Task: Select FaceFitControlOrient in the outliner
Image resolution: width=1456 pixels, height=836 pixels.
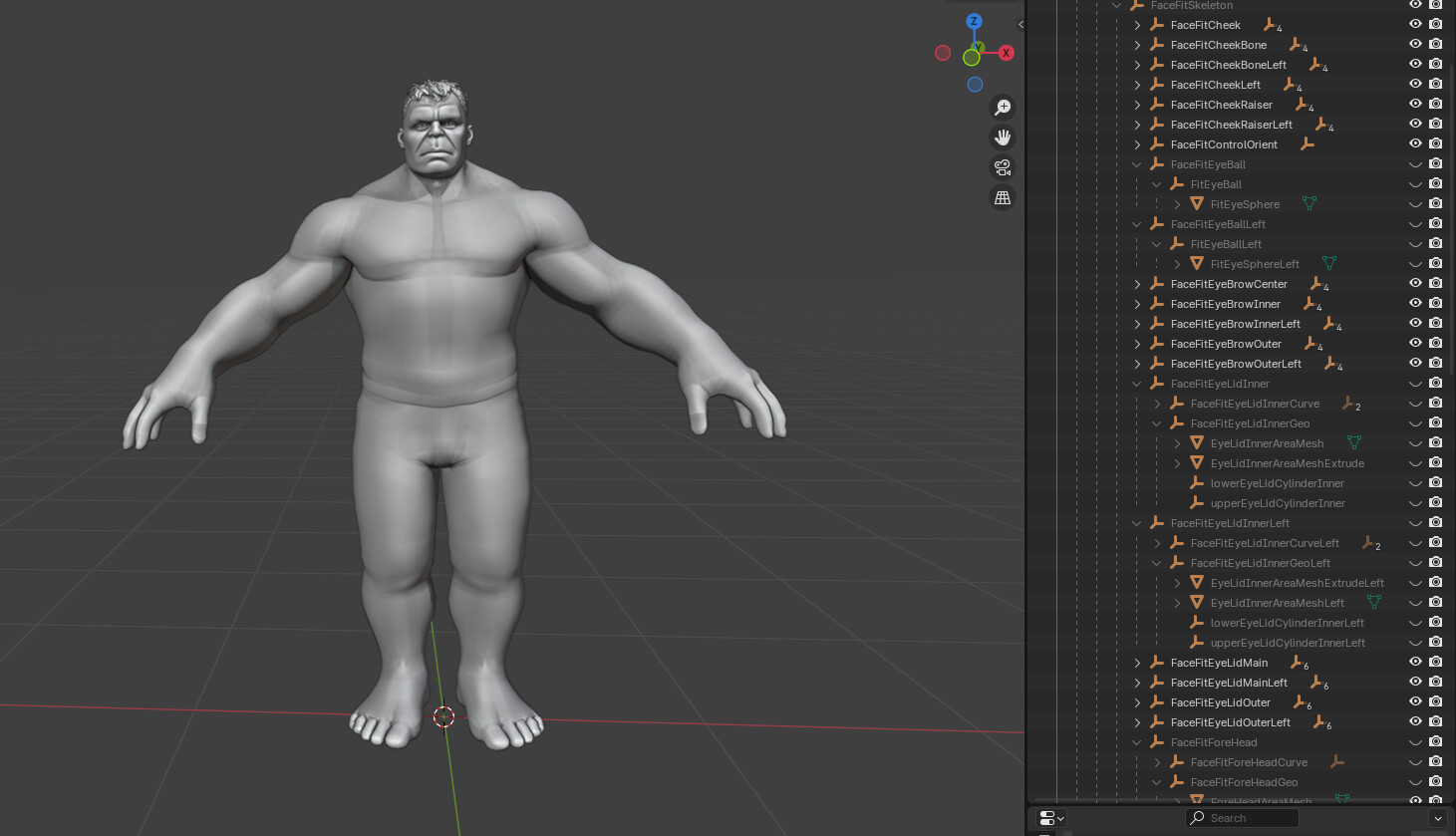Action: click(x=1224, y=144)
